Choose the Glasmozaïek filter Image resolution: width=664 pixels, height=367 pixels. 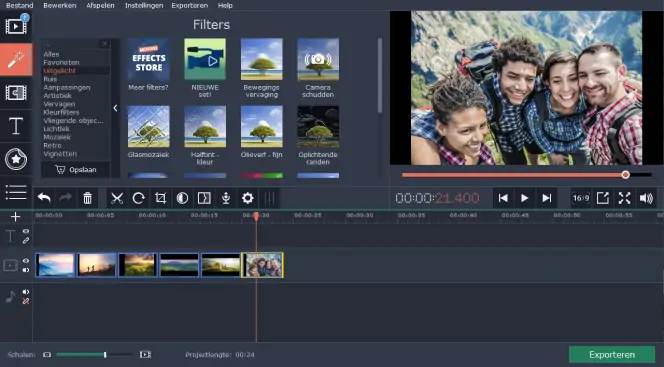point(148,127)
